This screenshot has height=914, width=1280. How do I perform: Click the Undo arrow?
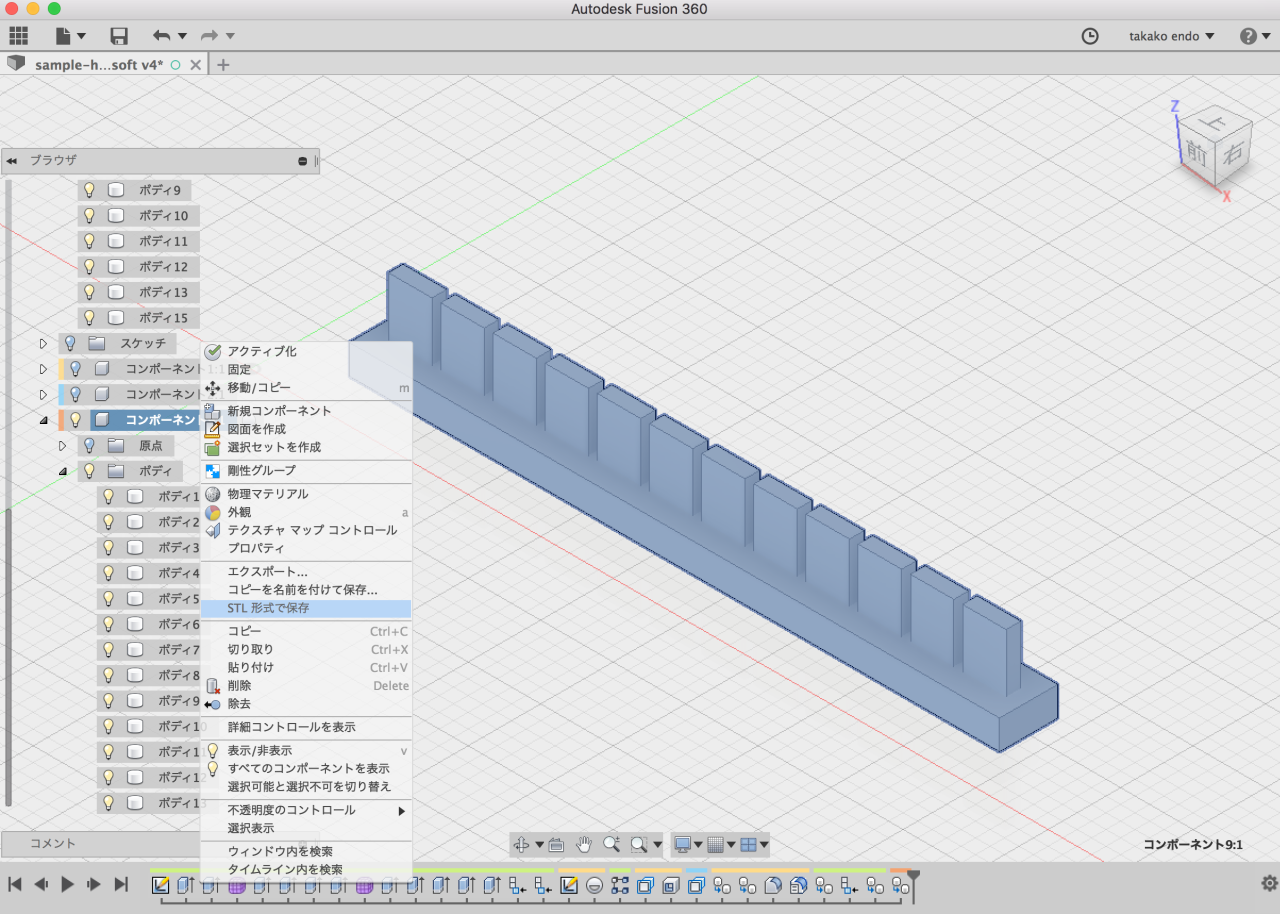pyautogui.click(x=161, y=36)
